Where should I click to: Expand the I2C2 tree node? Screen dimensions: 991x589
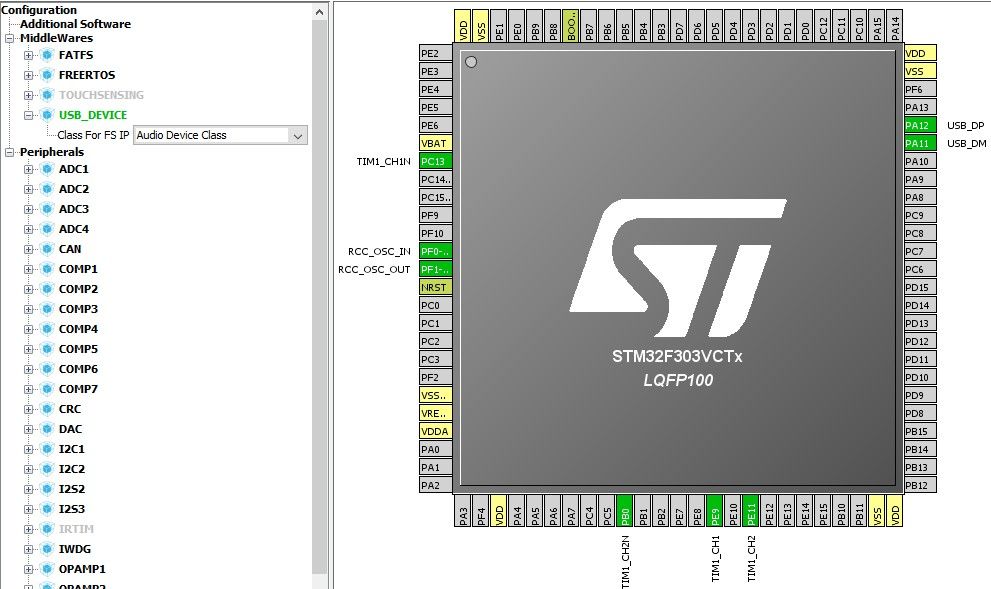point(28,470)
